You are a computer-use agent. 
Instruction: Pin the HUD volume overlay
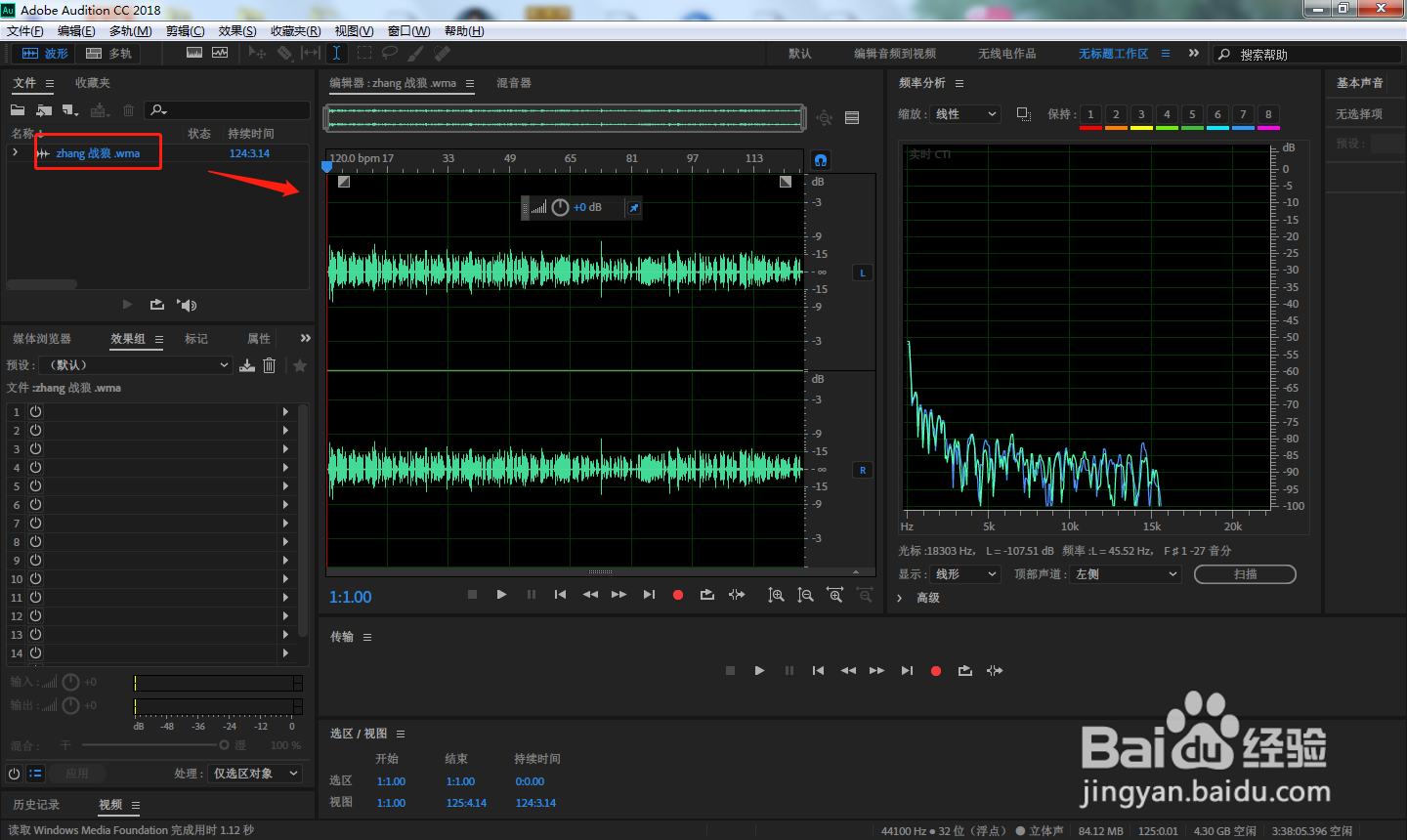(x=633, y=208)
